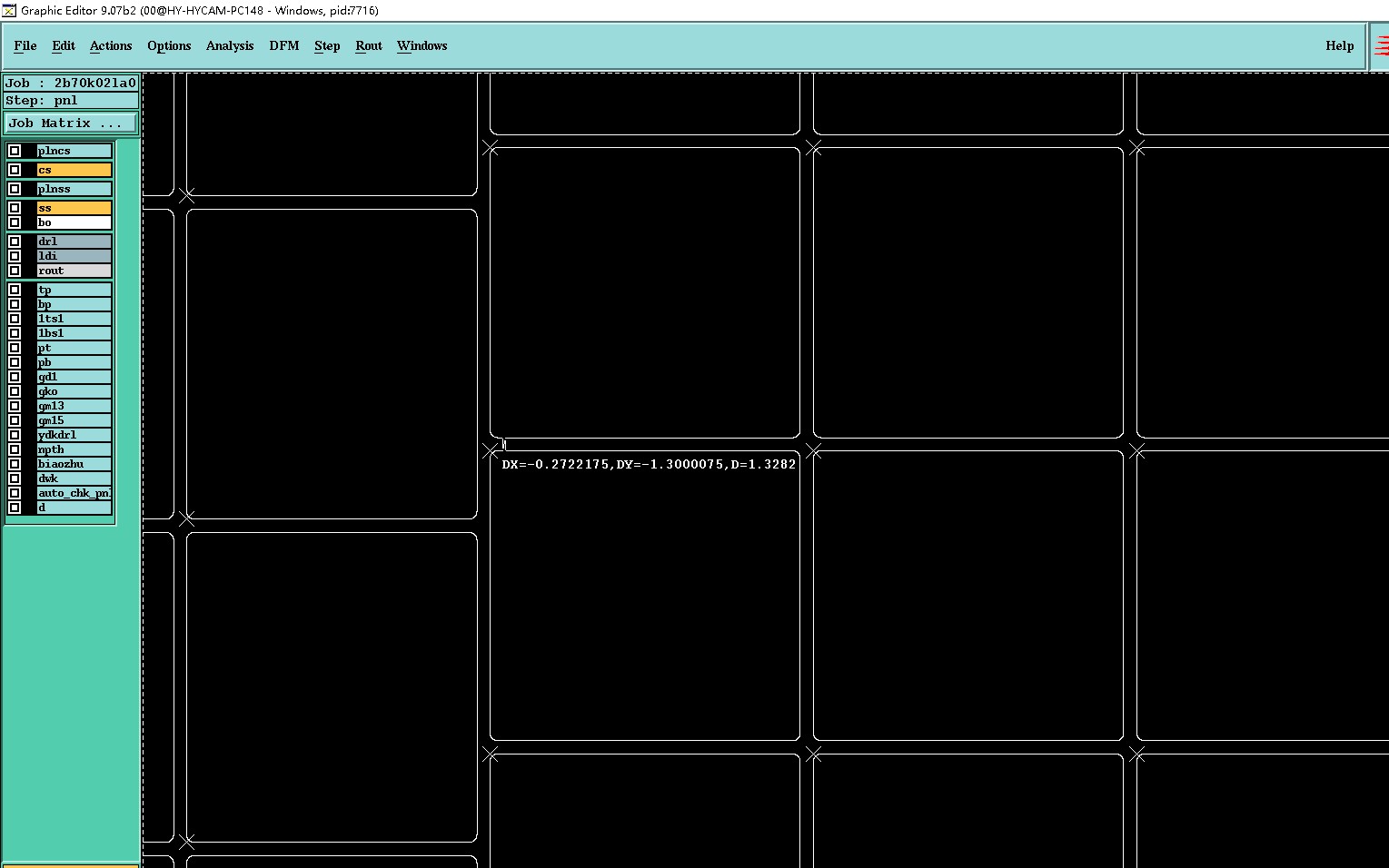Toggle the checkbox for layer lts1
Image resolution: width=1389 pixels, height=868 pixels.
pyautogui.click(x=15, y=319)
